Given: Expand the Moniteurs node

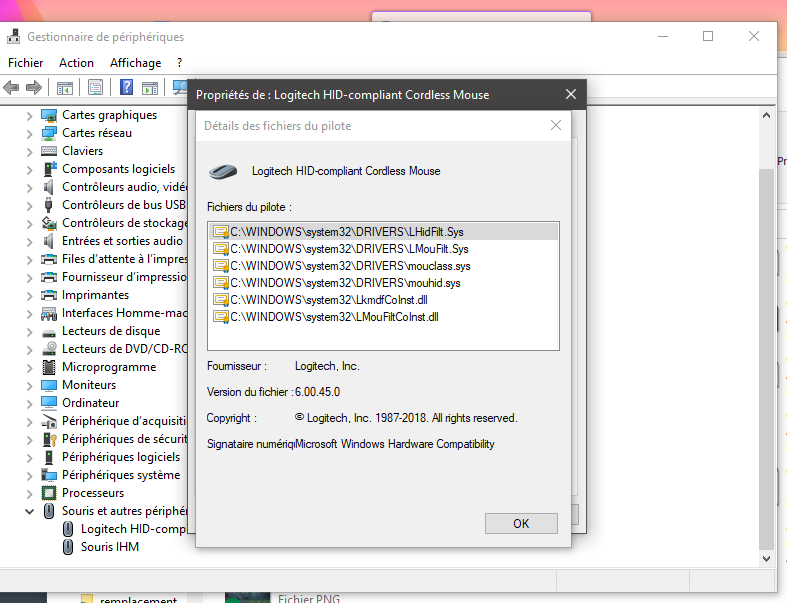Looking at the screenshot, I should point(30,386).
